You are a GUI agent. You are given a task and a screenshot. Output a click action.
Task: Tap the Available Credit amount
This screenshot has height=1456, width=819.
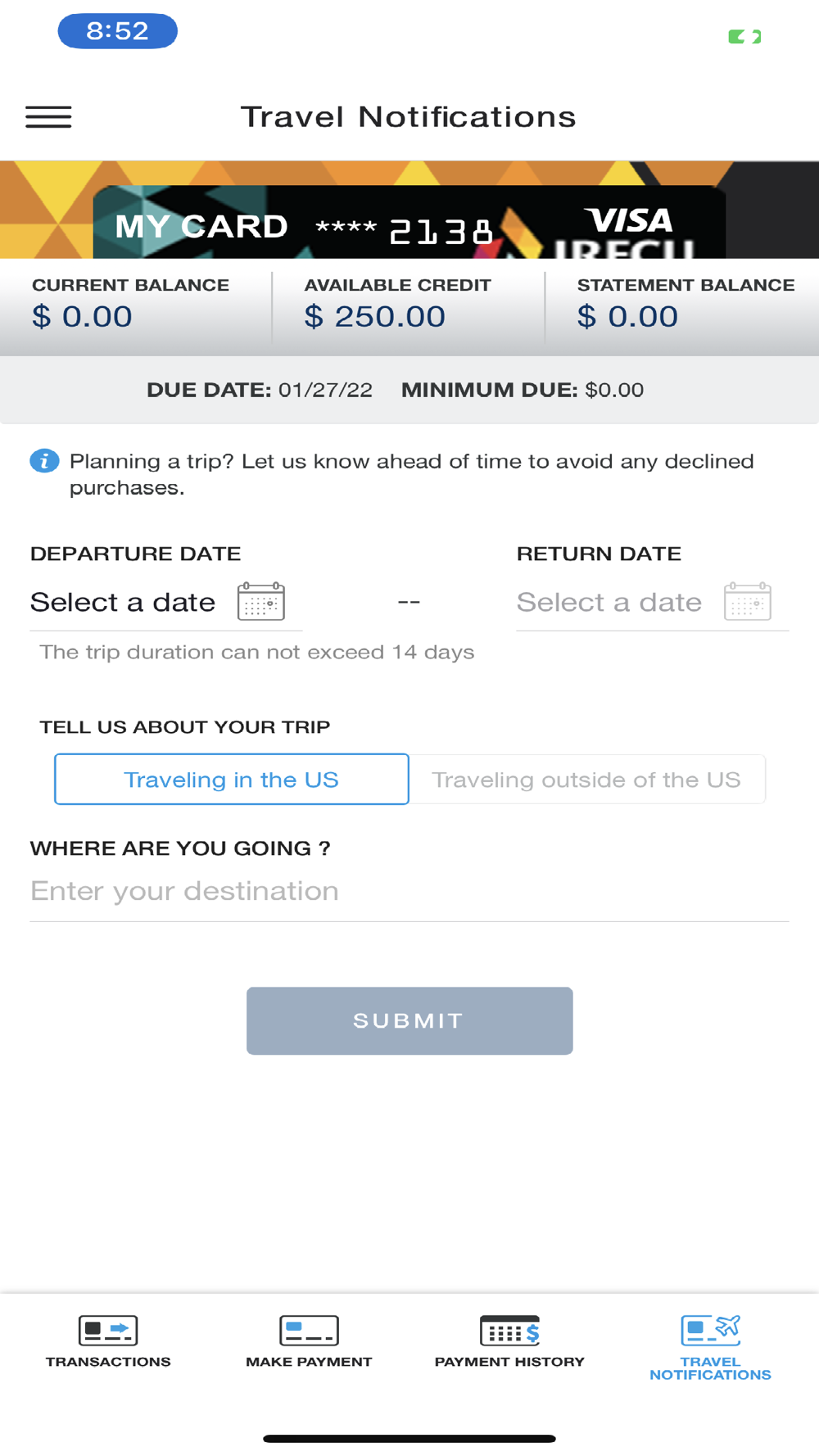point(375,317)
